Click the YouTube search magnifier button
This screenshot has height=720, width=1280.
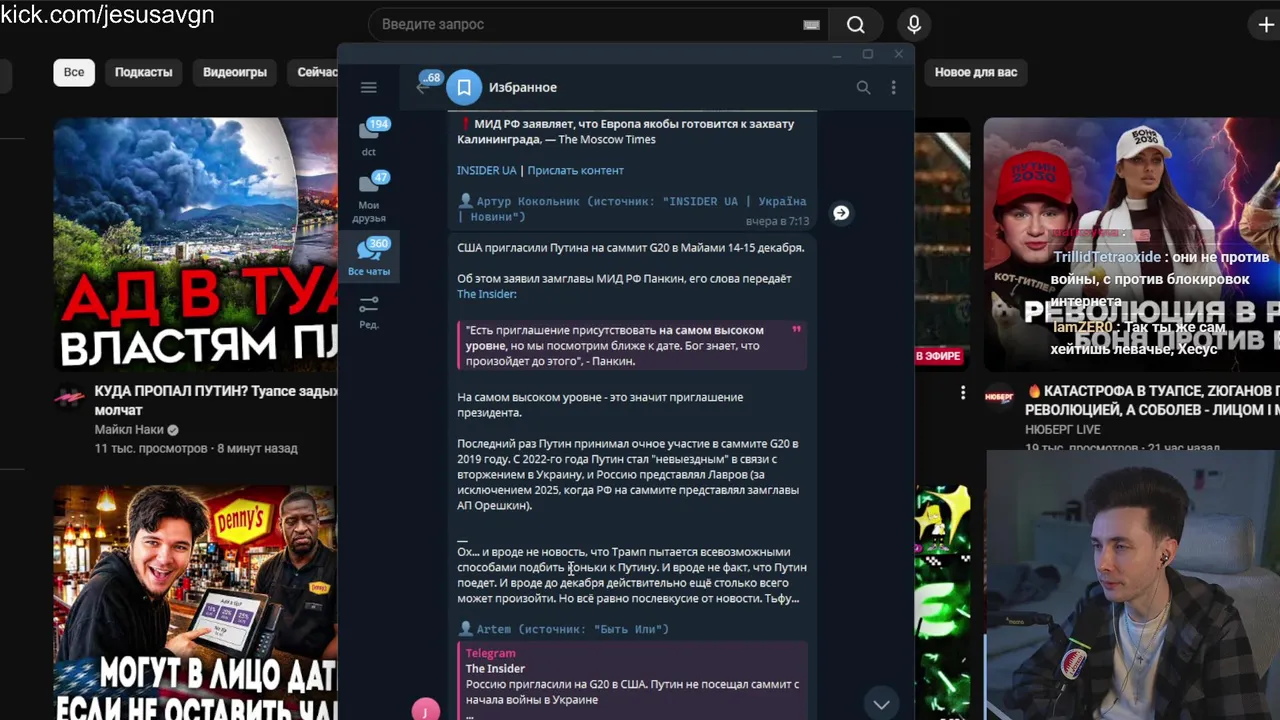(x=855, y=24)
